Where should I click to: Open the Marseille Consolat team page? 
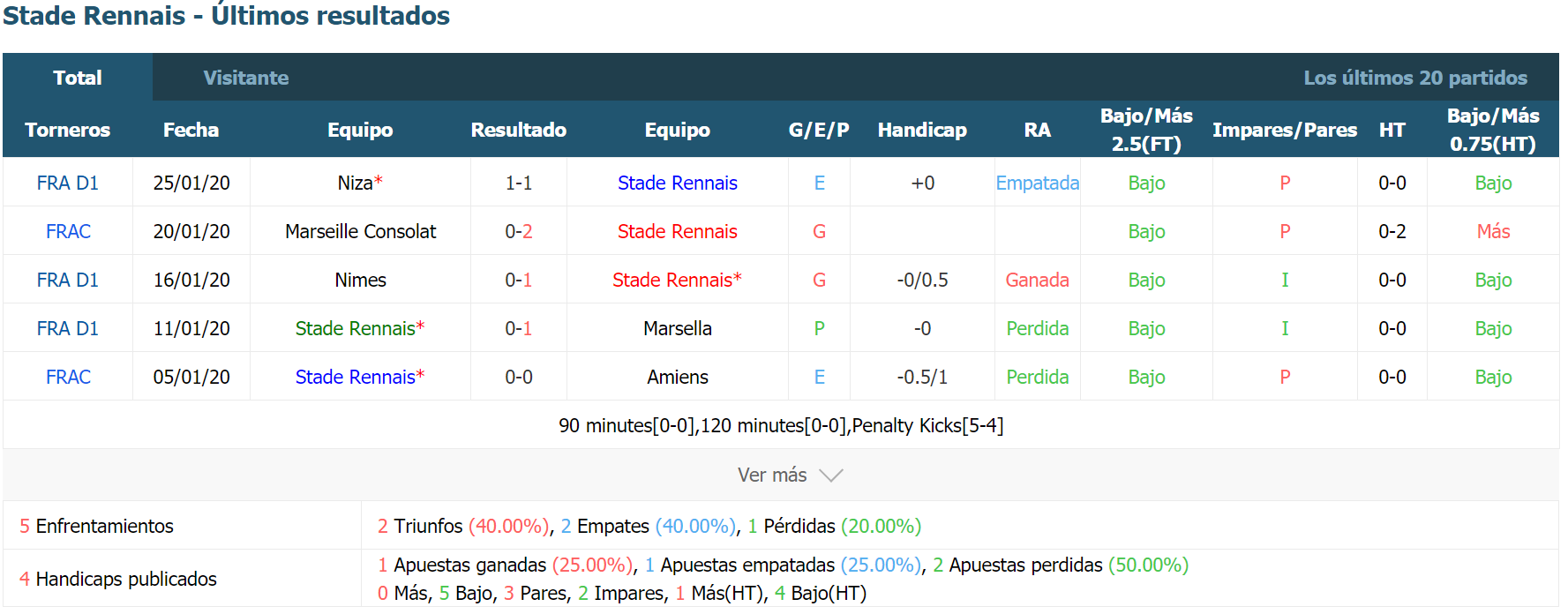(360, 231)
